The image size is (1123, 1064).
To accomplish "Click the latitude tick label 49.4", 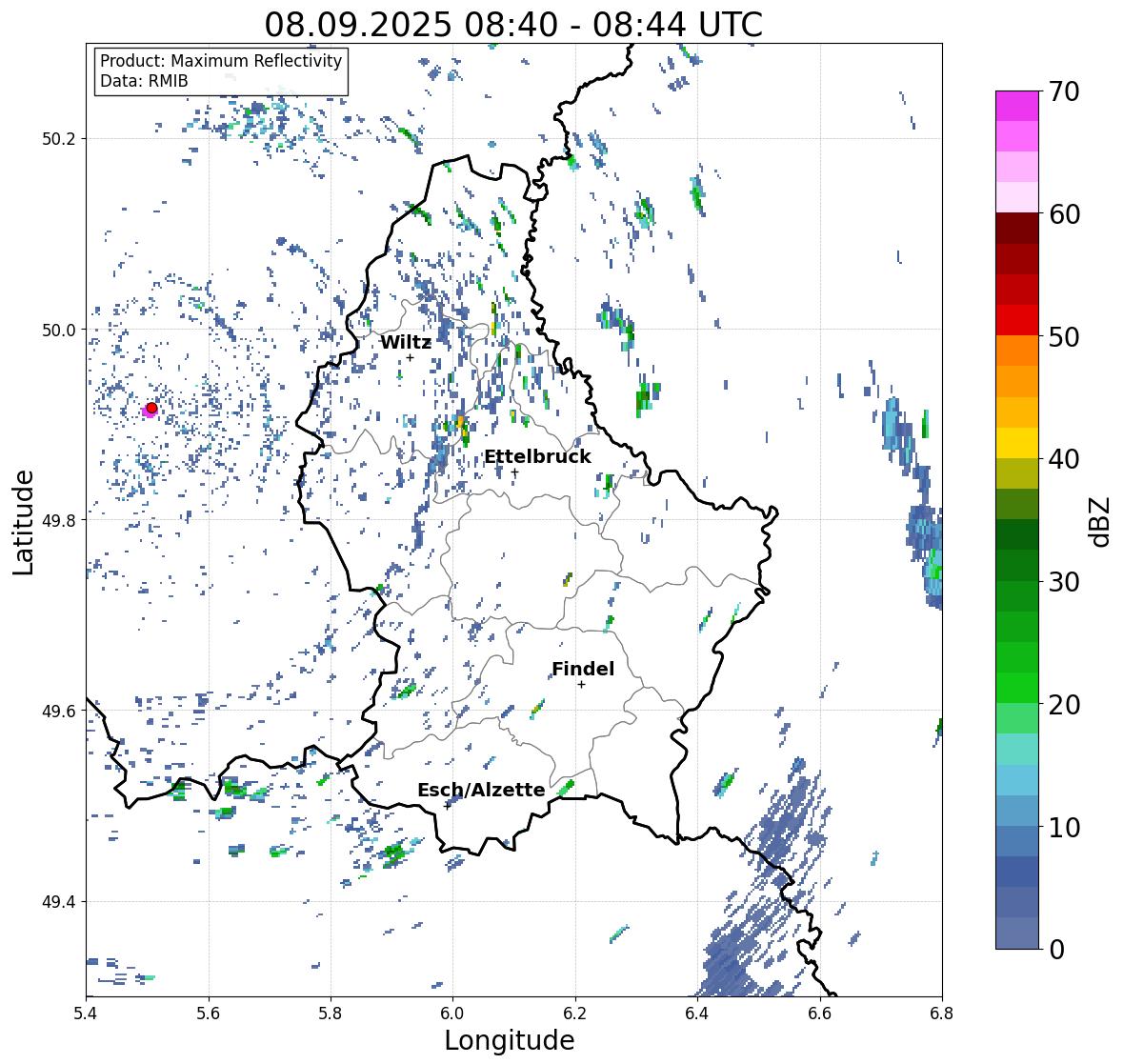I will click(x=59, y=902).
